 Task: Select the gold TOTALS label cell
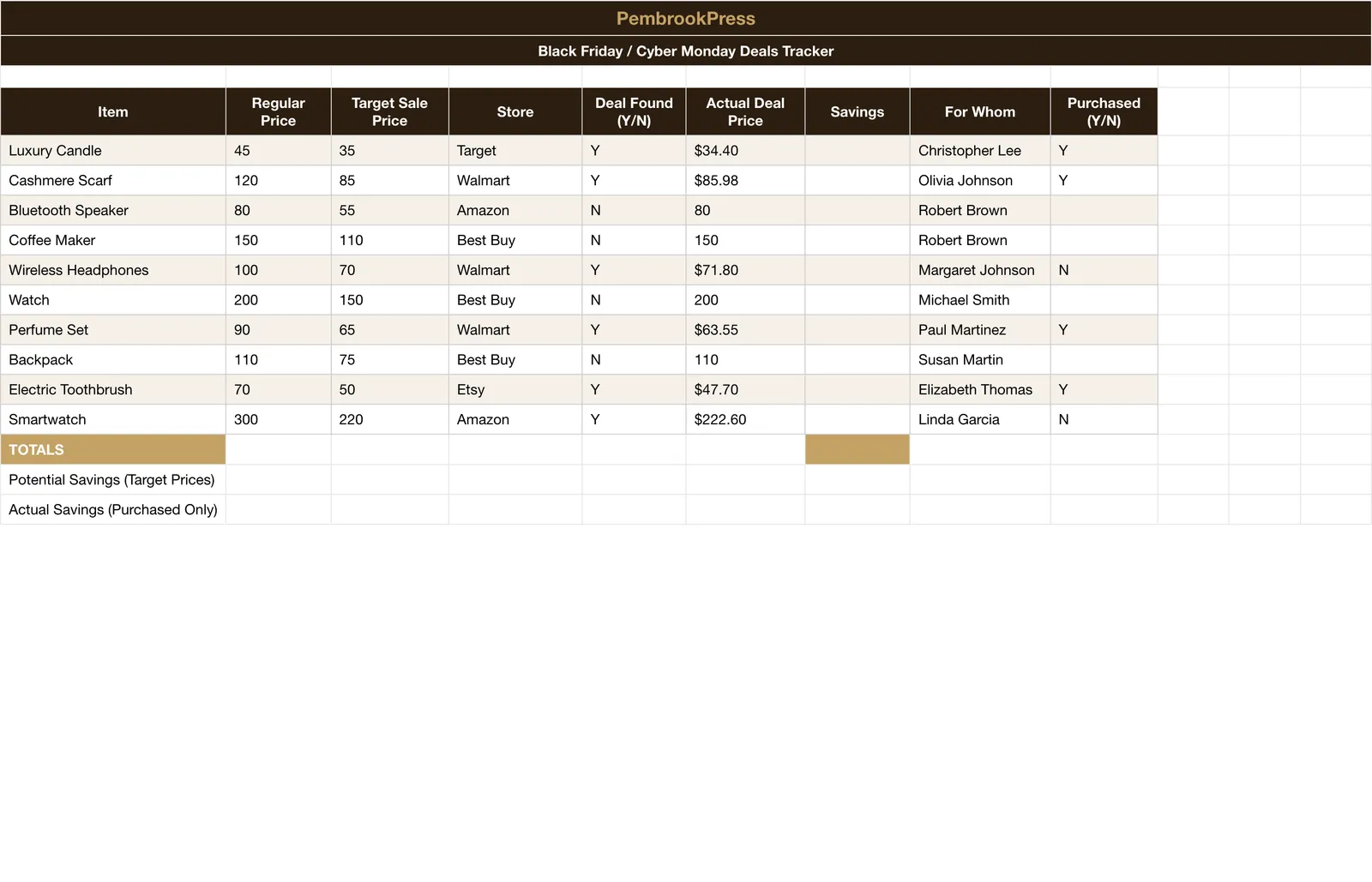click(x=113, y=449)
